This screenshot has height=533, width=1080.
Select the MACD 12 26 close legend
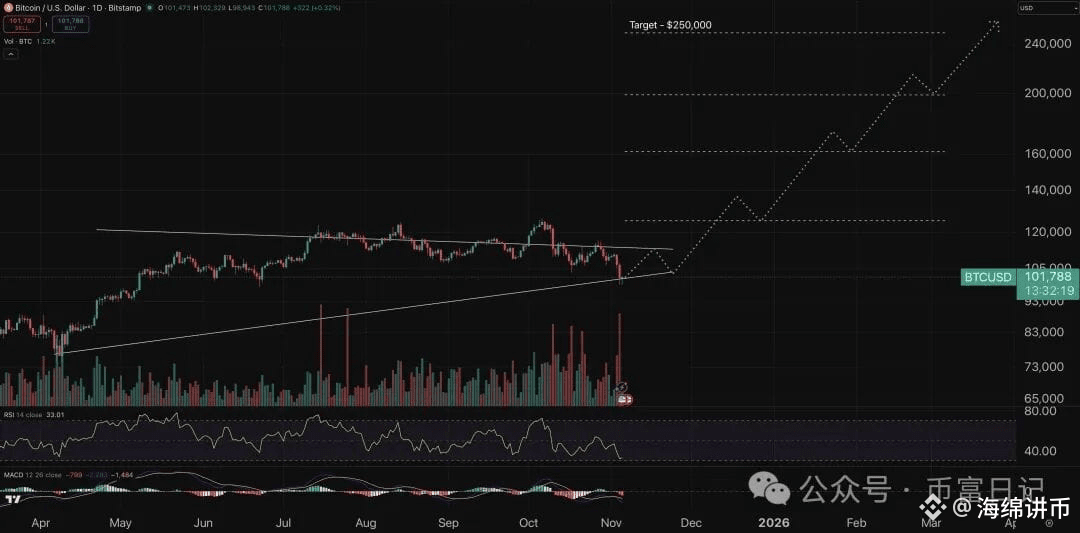tap(32, 475)
